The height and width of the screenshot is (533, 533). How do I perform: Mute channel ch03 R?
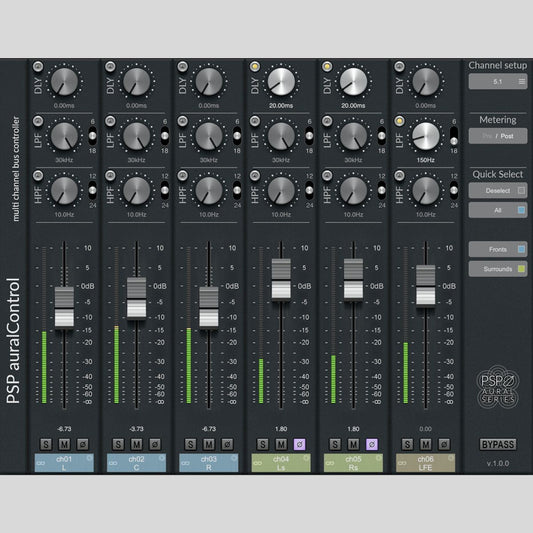pos(209,444)
